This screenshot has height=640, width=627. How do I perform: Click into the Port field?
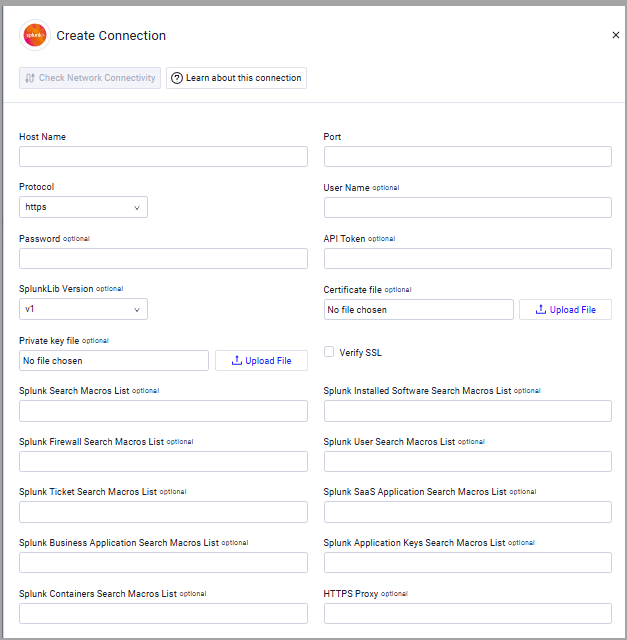pyautogui.click(x=468, y=156)
